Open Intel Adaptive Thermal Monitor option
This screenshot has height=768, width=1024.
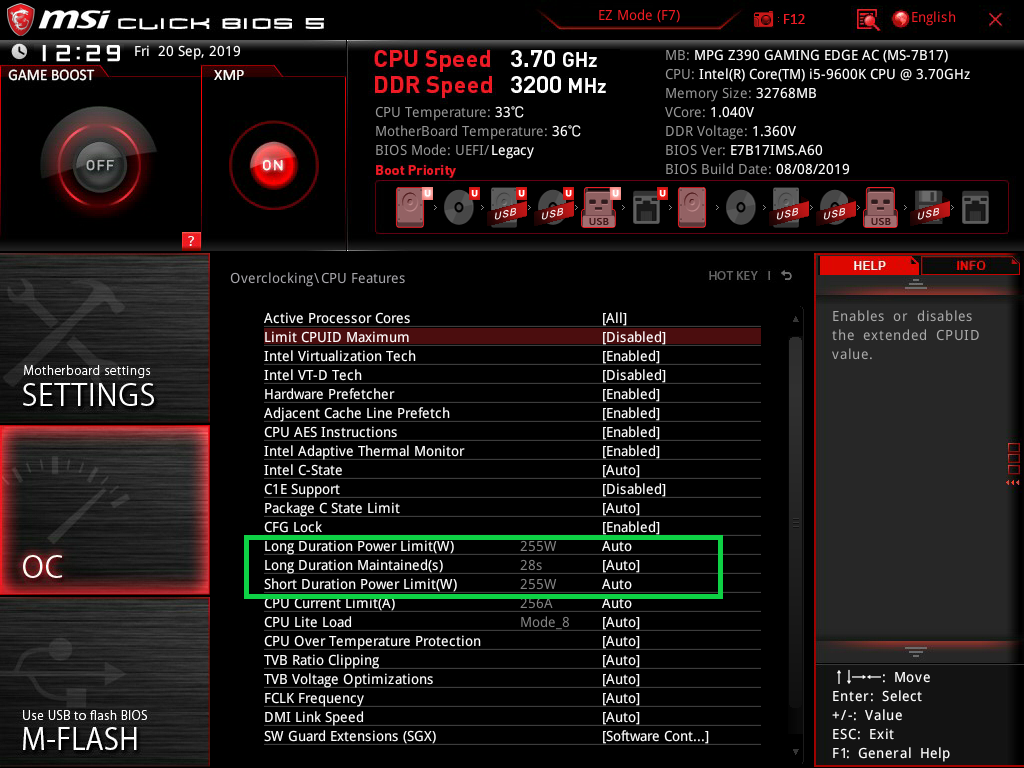point(512,451)
